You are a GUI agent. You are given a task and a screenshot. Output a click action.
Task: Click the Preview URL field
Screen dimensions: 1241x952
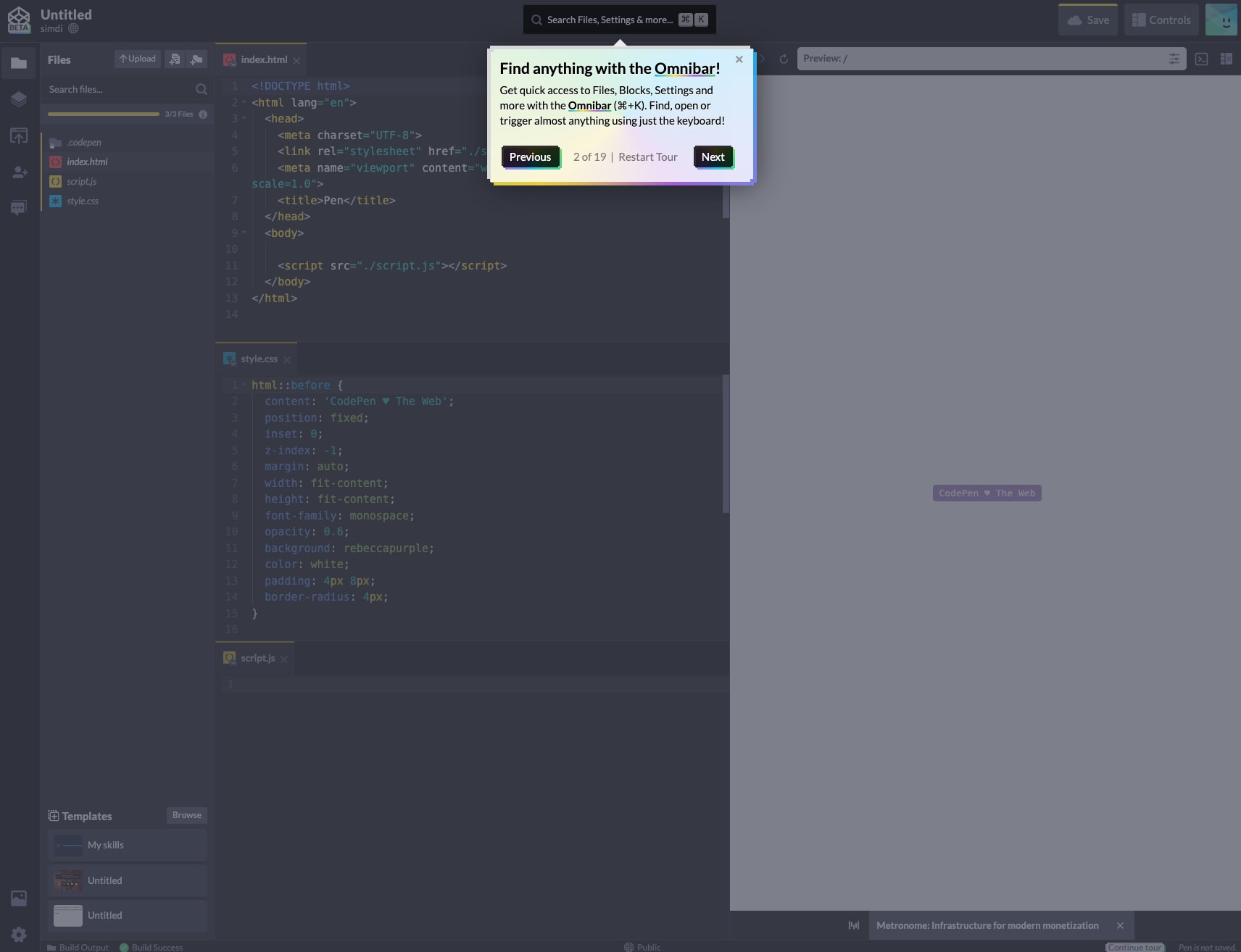982,59
